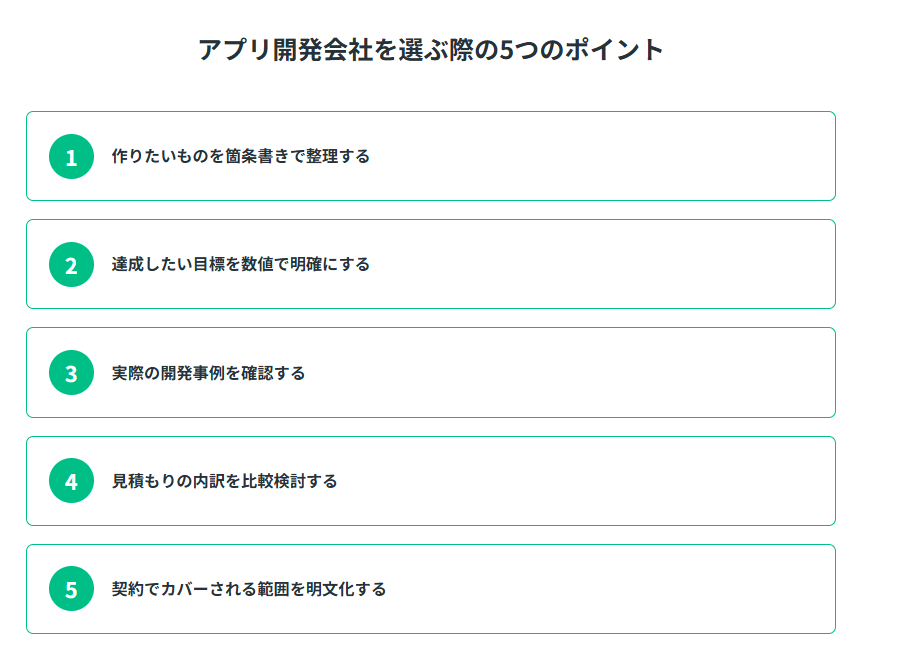Select the text 契約でカバーされる範囲を明文化する
Viewport: 911px width, 659px height.
tap(248, 589)
